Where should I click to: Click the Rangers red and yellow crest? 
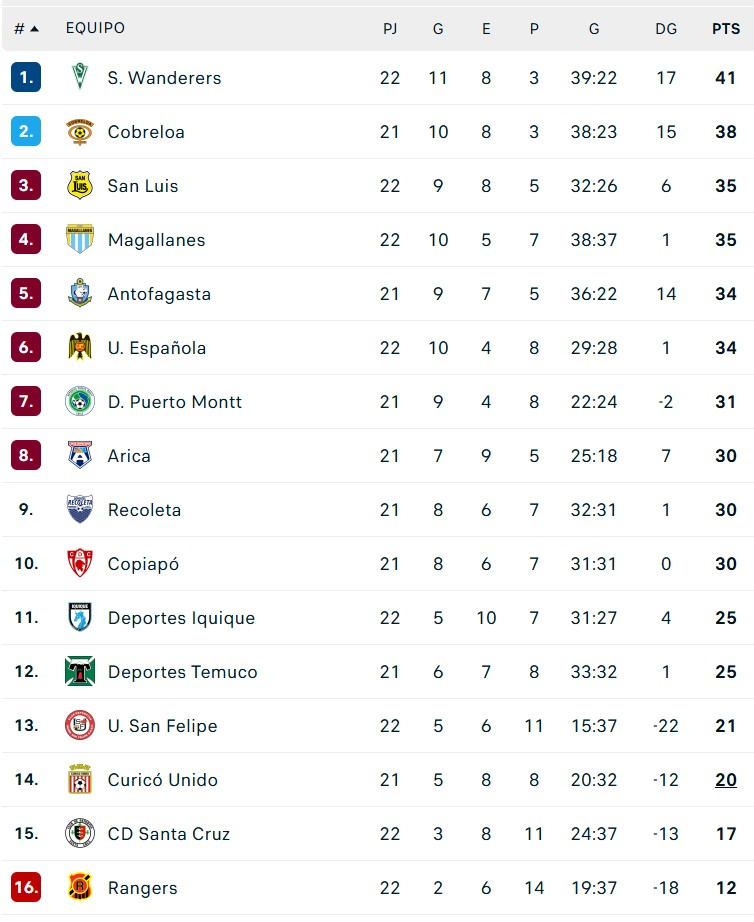[80, 887]
